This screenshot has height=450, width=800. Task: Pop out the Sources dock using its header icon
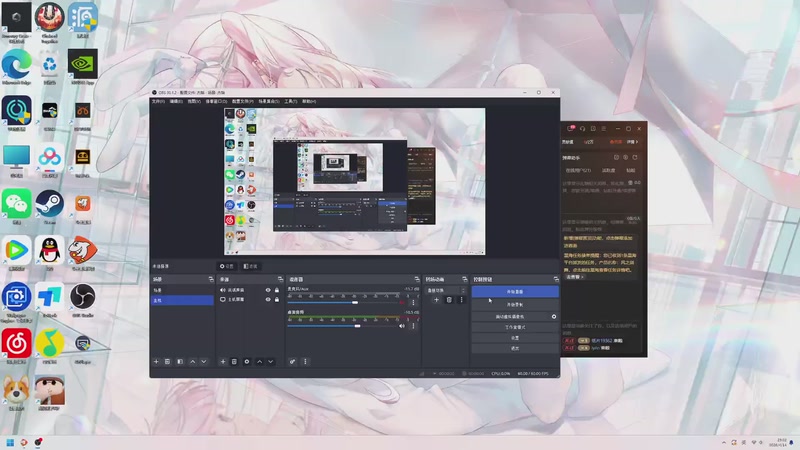[x=280, y=280]
